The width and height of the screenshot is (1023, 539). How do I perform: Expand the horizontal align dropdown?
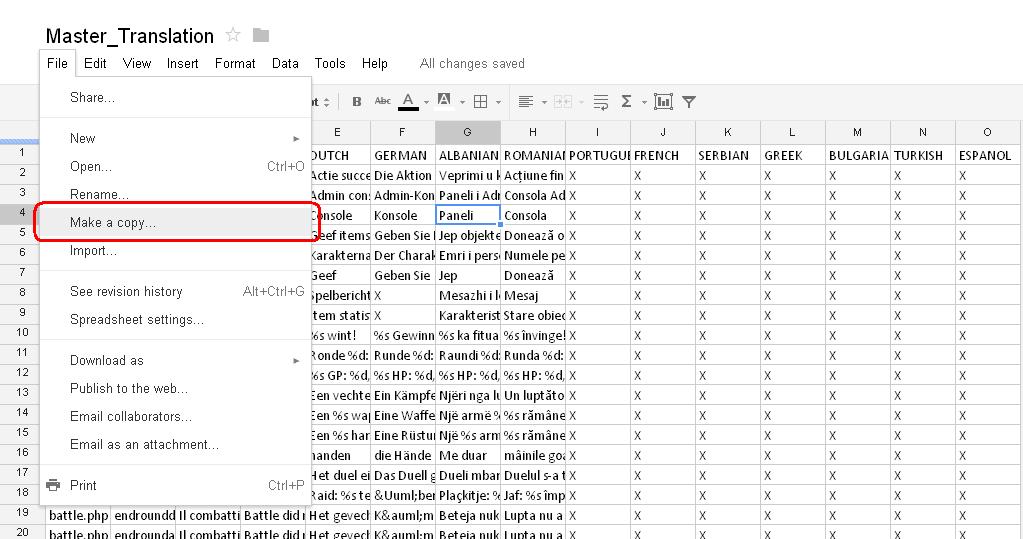tap(530, 101)
